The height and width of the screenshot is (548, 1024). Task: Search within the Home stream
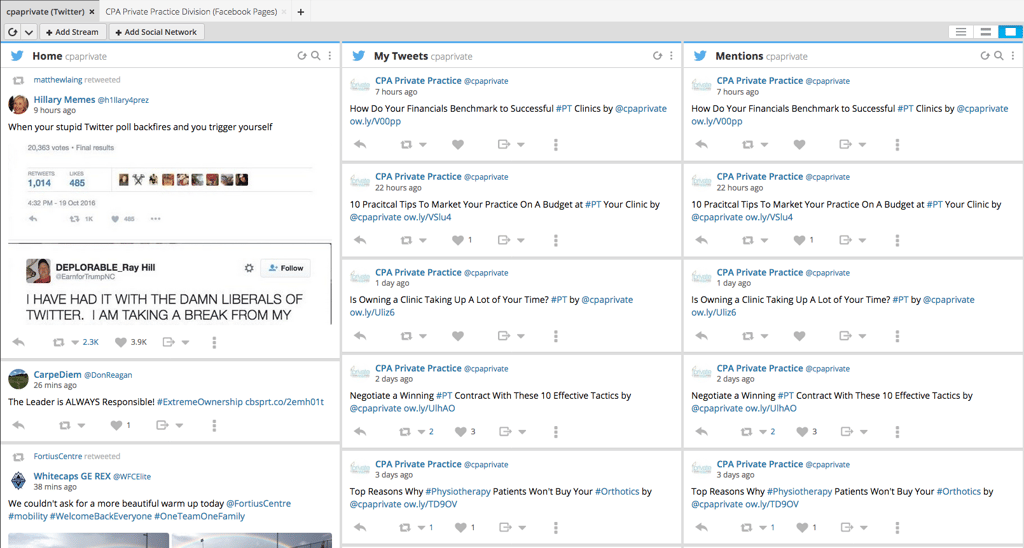315,56
